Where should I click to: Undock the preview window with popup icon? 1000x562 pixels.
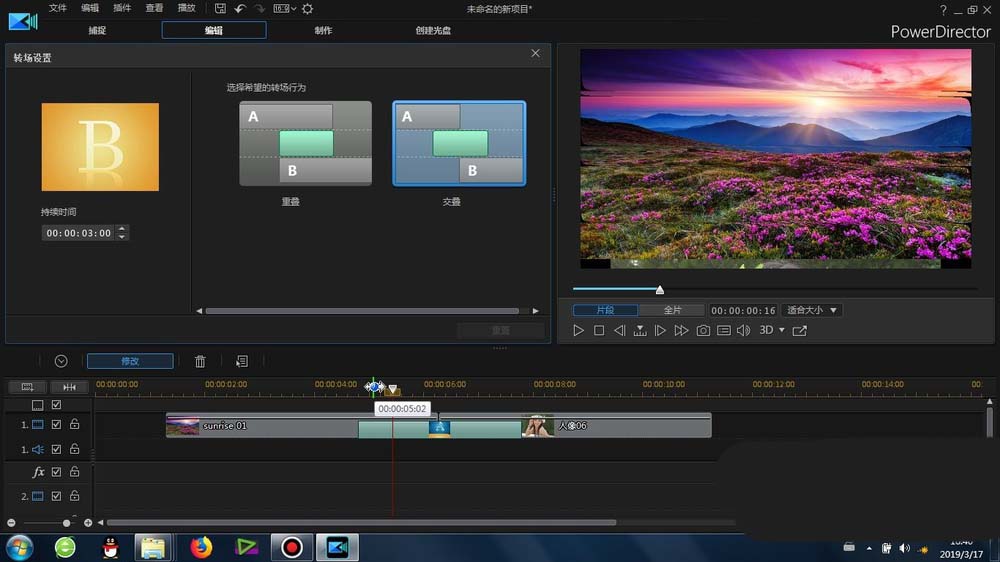tap(800, 331)
